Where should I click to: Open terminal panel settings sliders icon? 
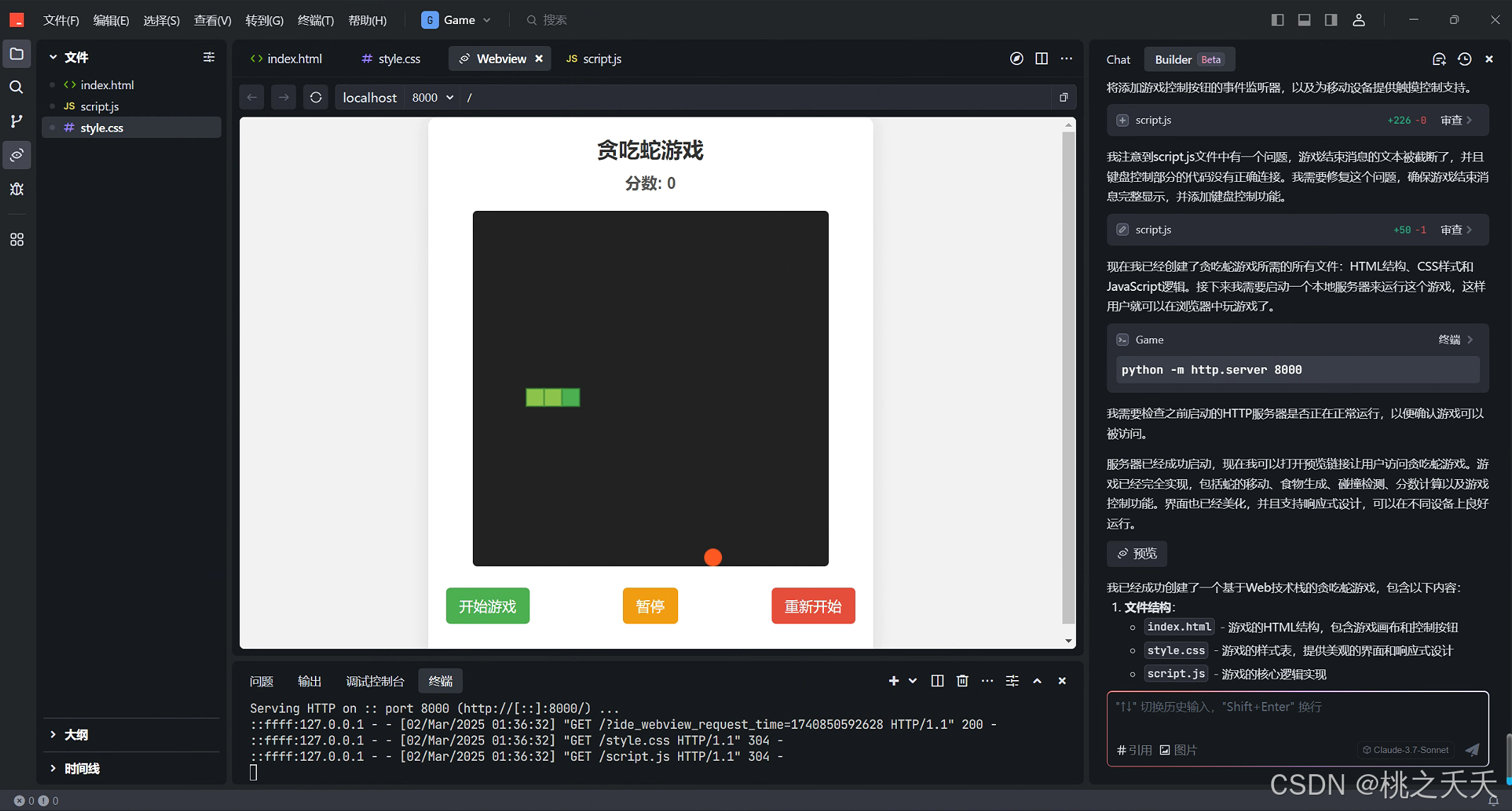point(1012,681)
